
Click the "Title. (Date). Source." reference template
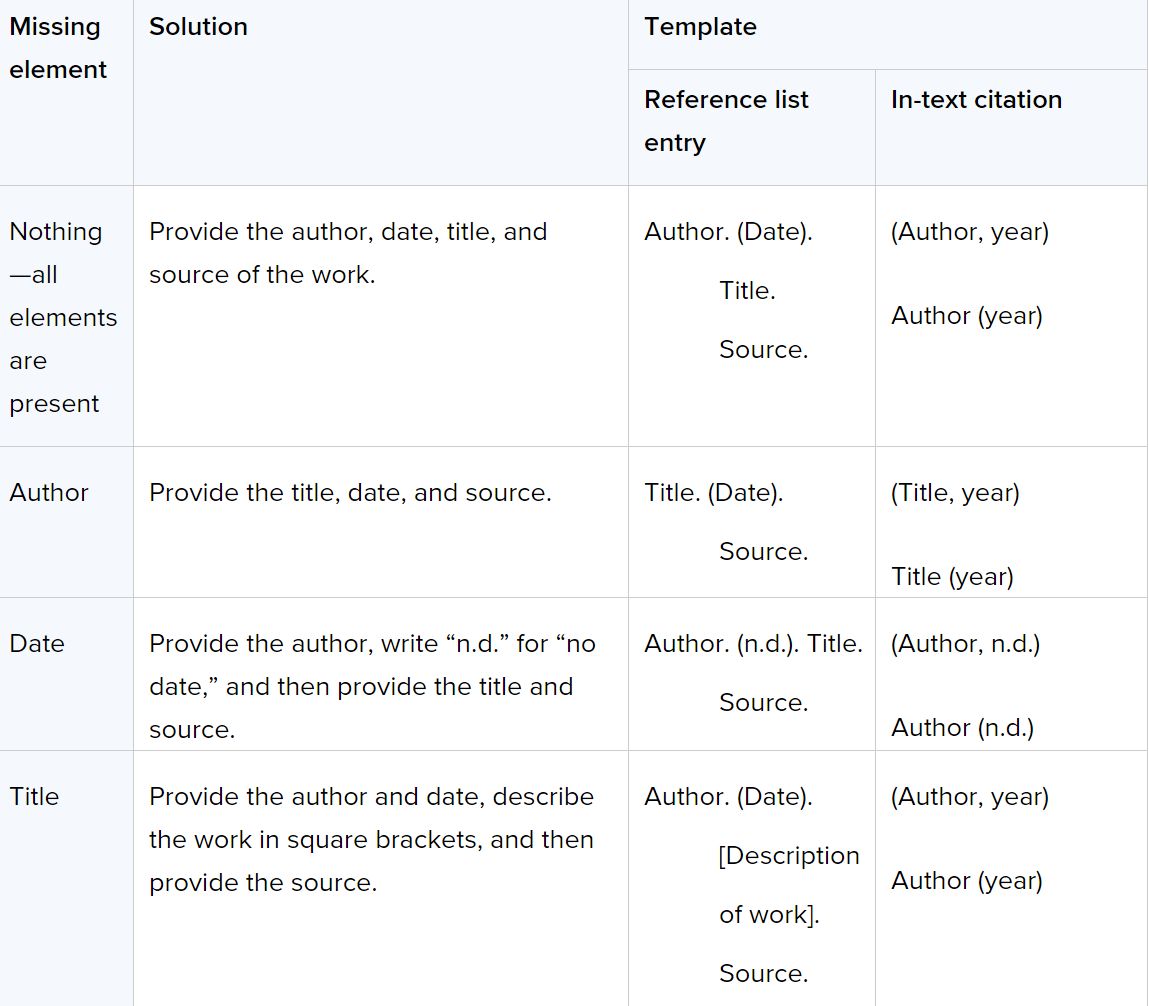click(x=714, y=493)
